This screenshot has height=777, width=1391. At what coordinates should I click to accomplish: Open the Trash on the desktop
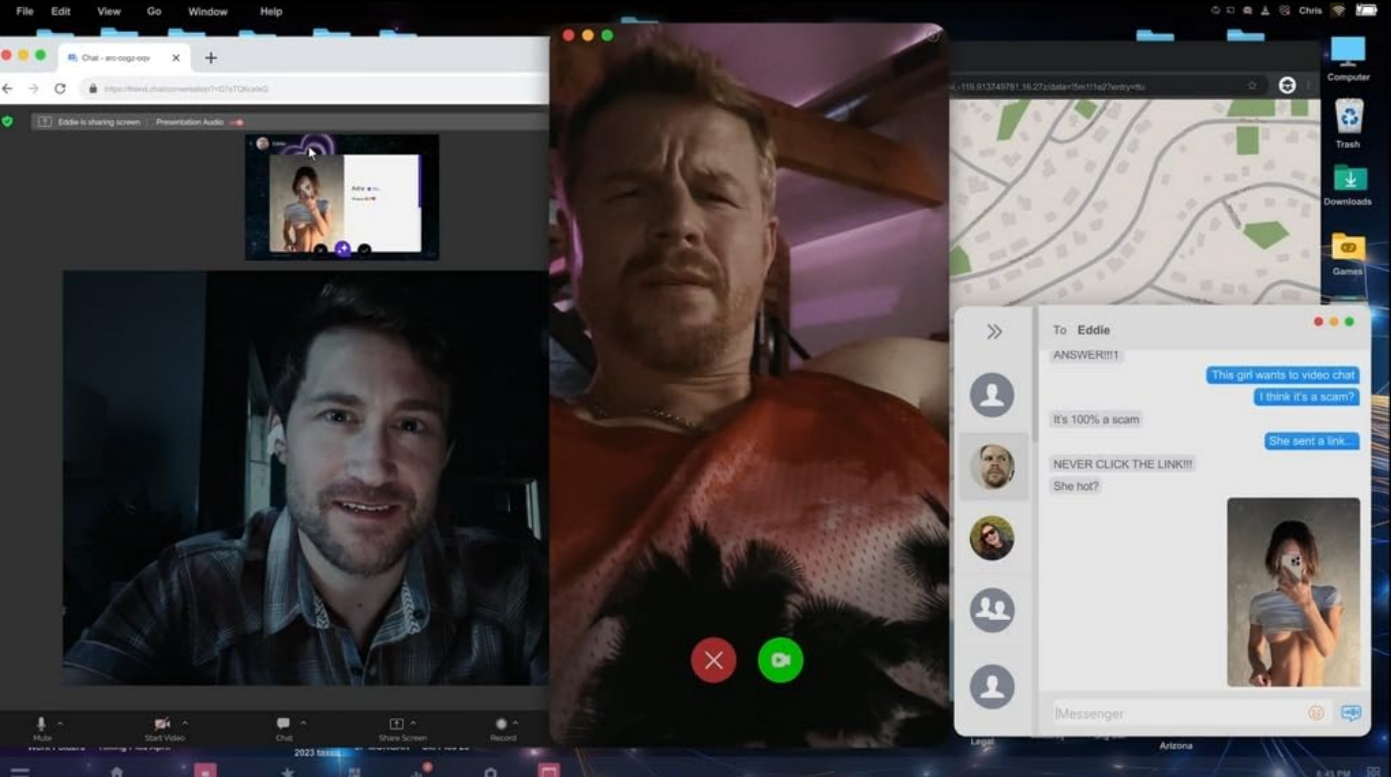pyautogui.click(x=1347, y=118)
